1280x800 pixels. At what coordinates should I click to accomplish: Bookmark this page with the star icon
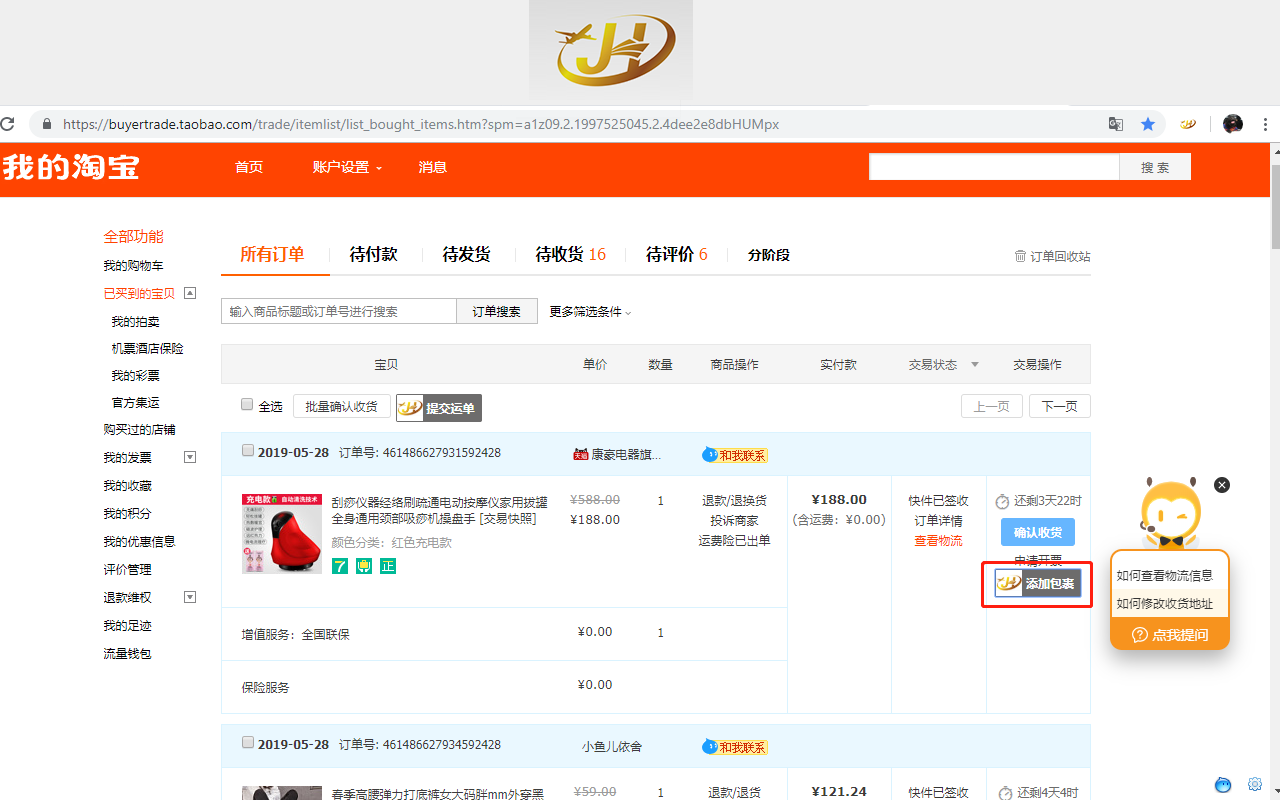1148,124
